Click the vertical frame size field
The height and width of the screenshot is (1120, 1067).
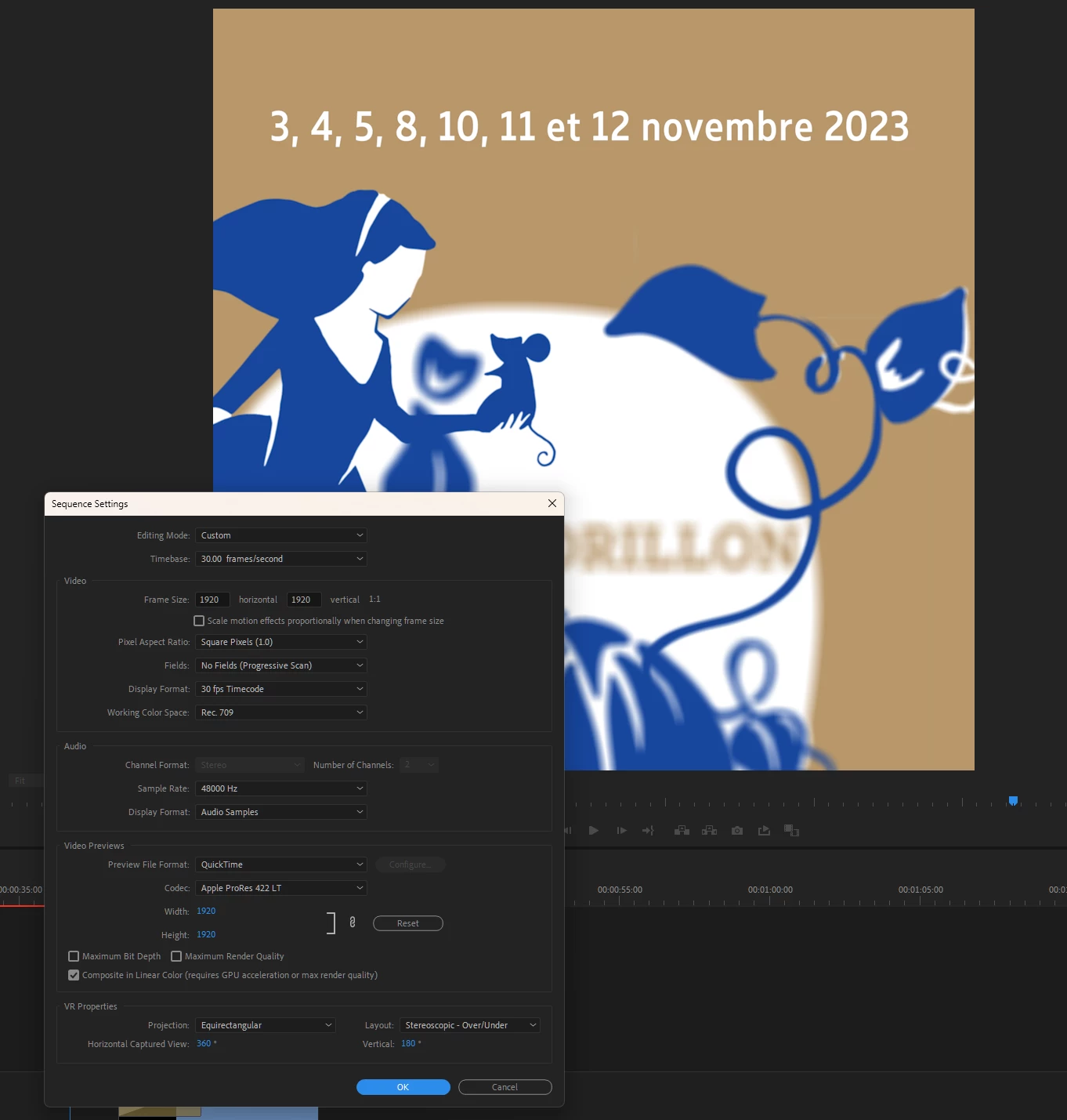pos(304,600)
